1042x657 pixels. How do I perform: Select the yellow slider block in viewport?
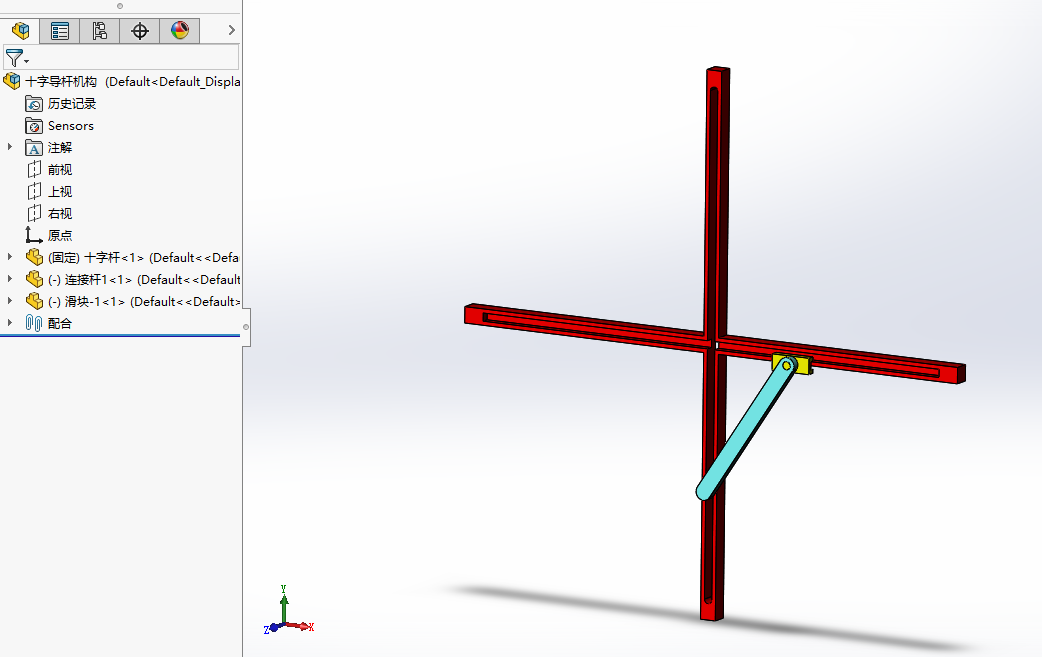pyautogui.click(x=802, y=365)
